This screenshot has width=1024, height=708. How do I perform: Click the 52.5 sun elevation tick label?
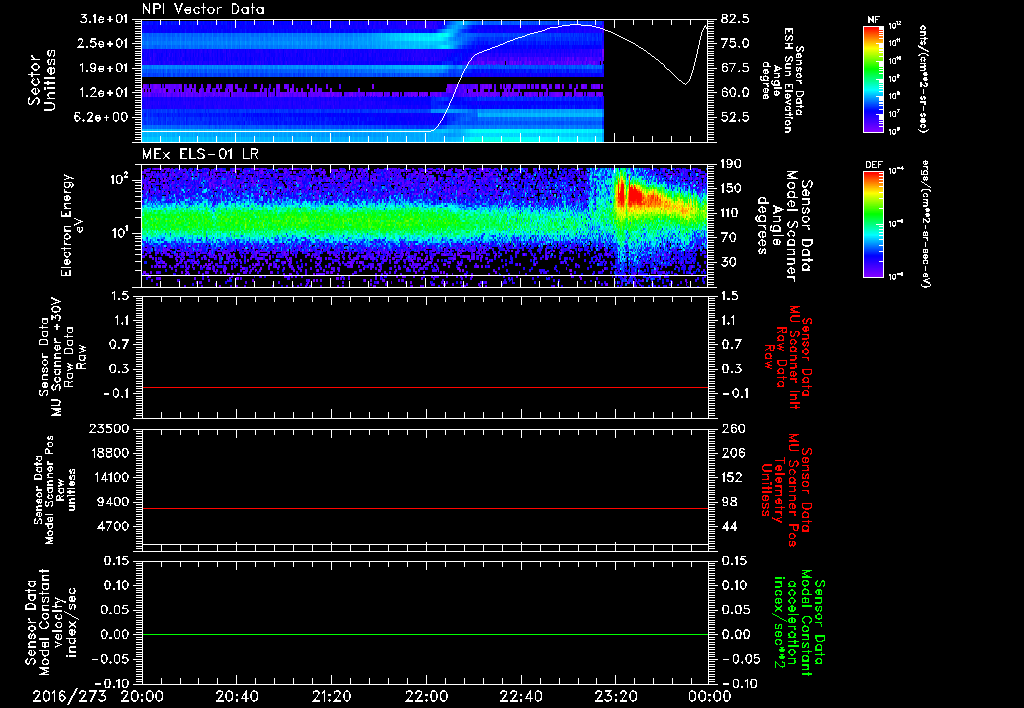pyautogui.click(x=735, y=117)
